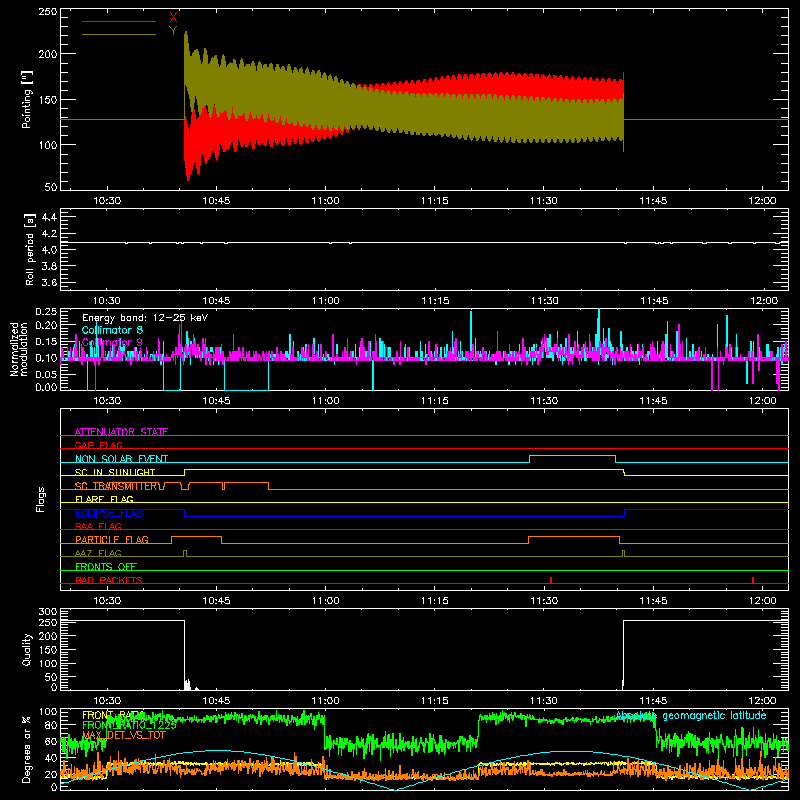This screenshot has width=800, height=800.
Task: Select the cyan Collimator 8 legend entry
Action: (112, 330)
